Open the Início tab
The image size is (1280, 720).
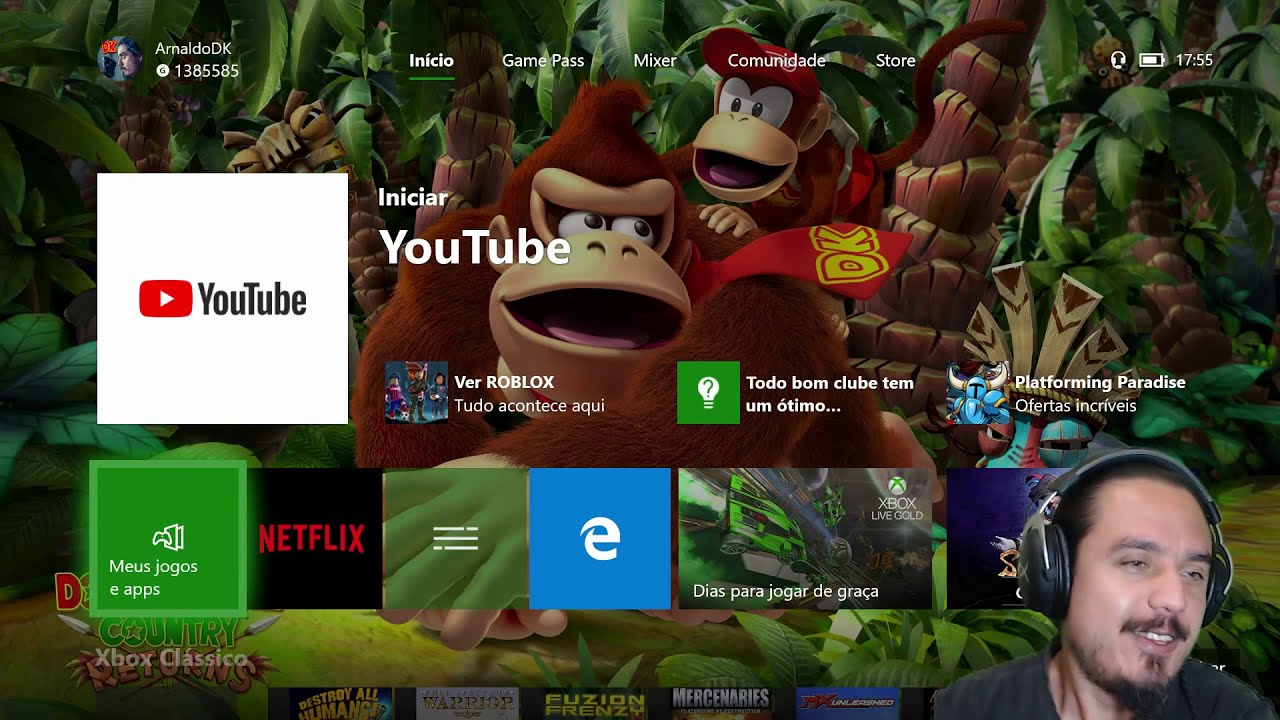(431, 61)
